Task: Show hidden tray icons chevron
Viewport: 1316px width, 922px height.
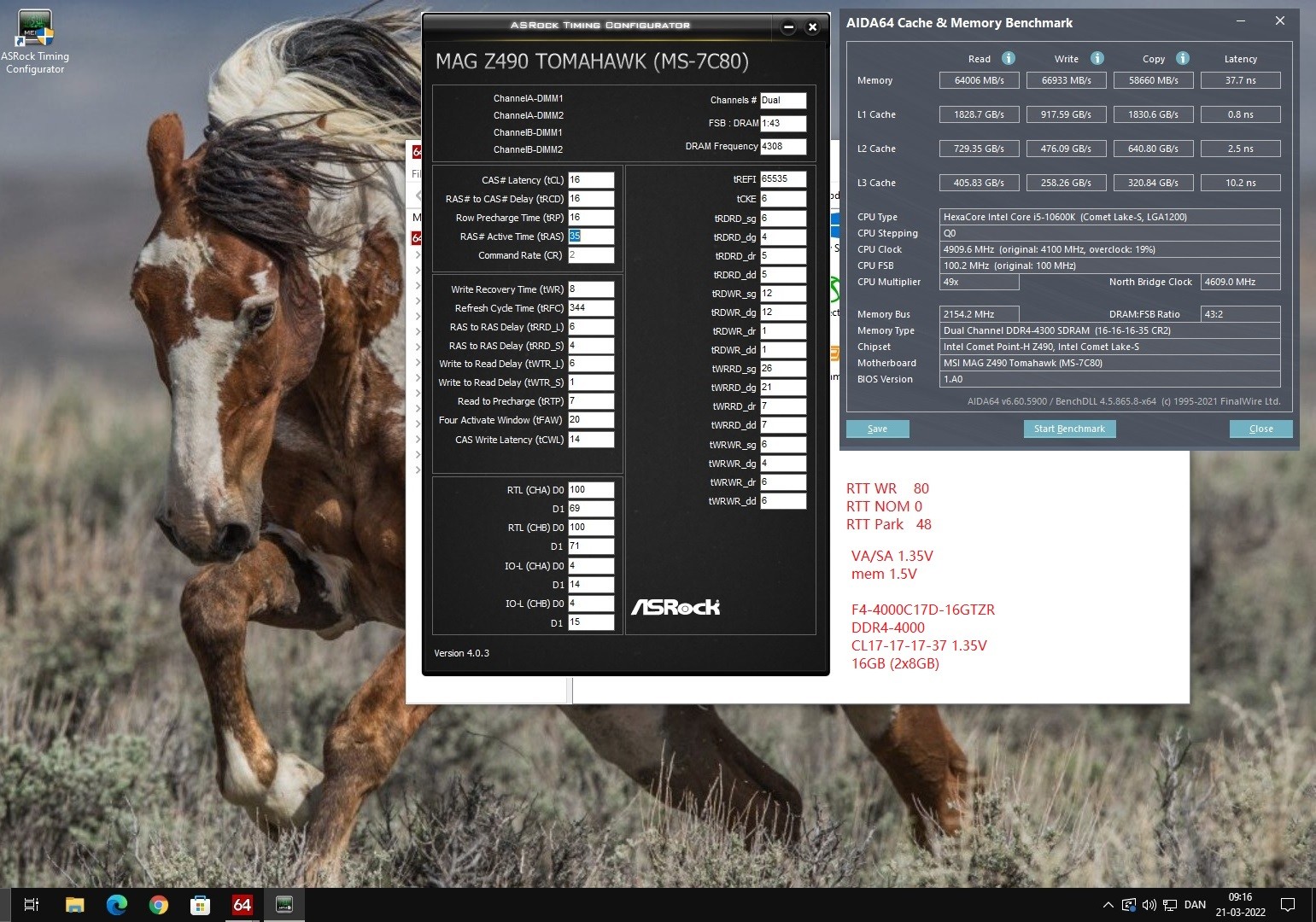Action: coord(1108,905)
